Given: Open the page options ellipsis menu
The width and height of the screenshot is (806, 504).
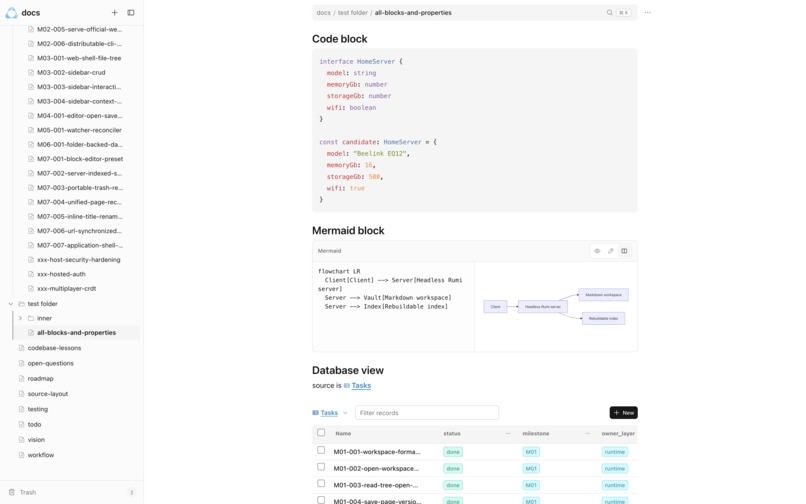Looking at the screenshot, I should tap(648, 13).
